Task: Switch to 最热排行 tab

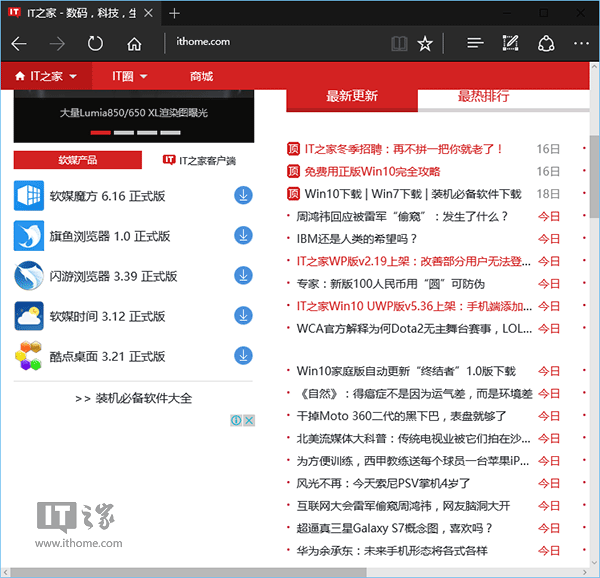Action: click(483, 96)
